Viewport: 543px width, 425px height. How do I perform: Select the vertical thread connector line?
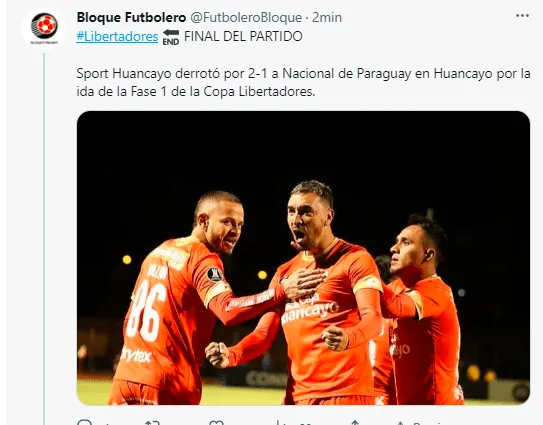point(44,239)
